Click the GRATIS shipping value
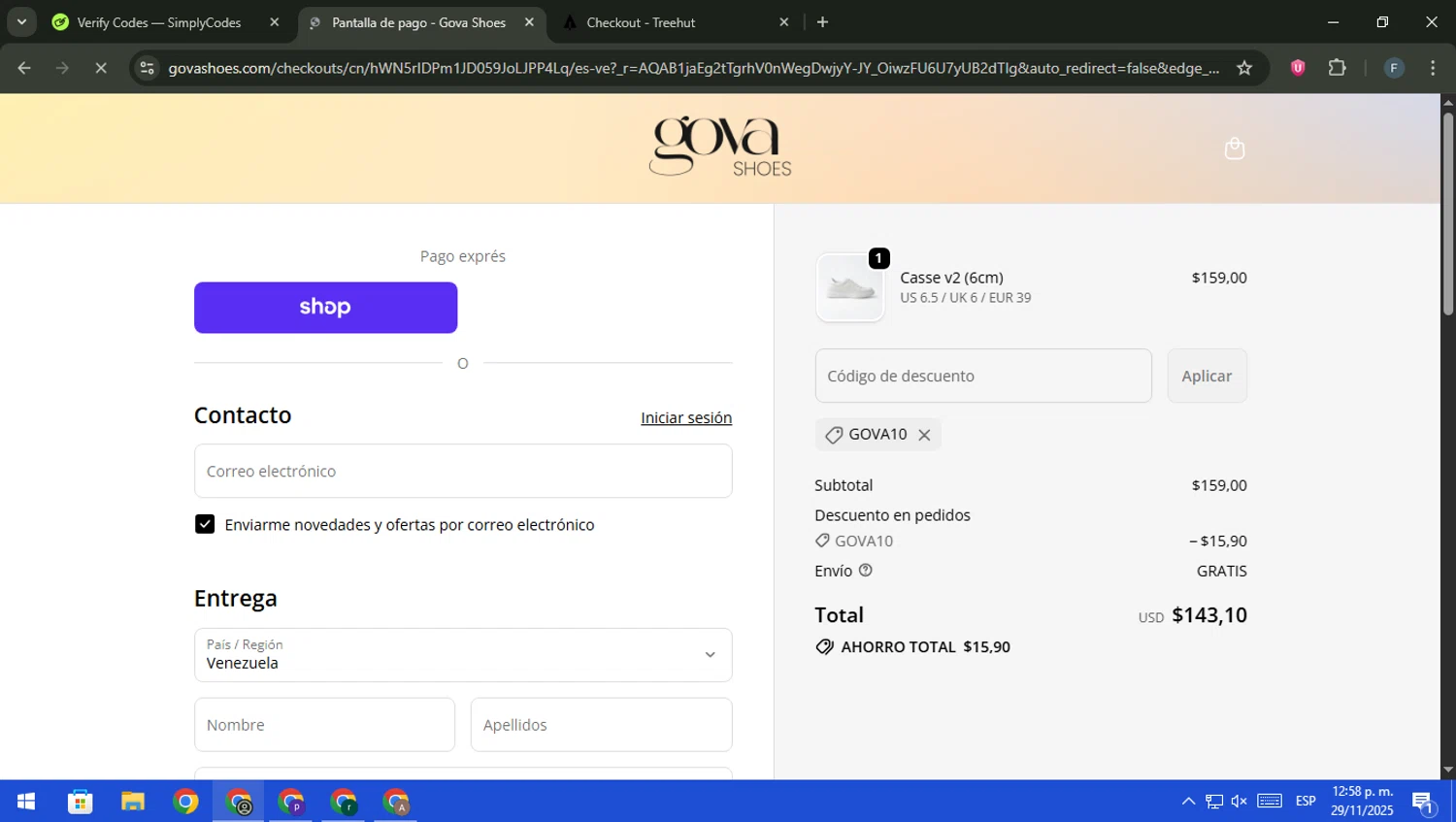Image resolution: width=1456 pixels, height=822 pixels. coord(1221,571)
